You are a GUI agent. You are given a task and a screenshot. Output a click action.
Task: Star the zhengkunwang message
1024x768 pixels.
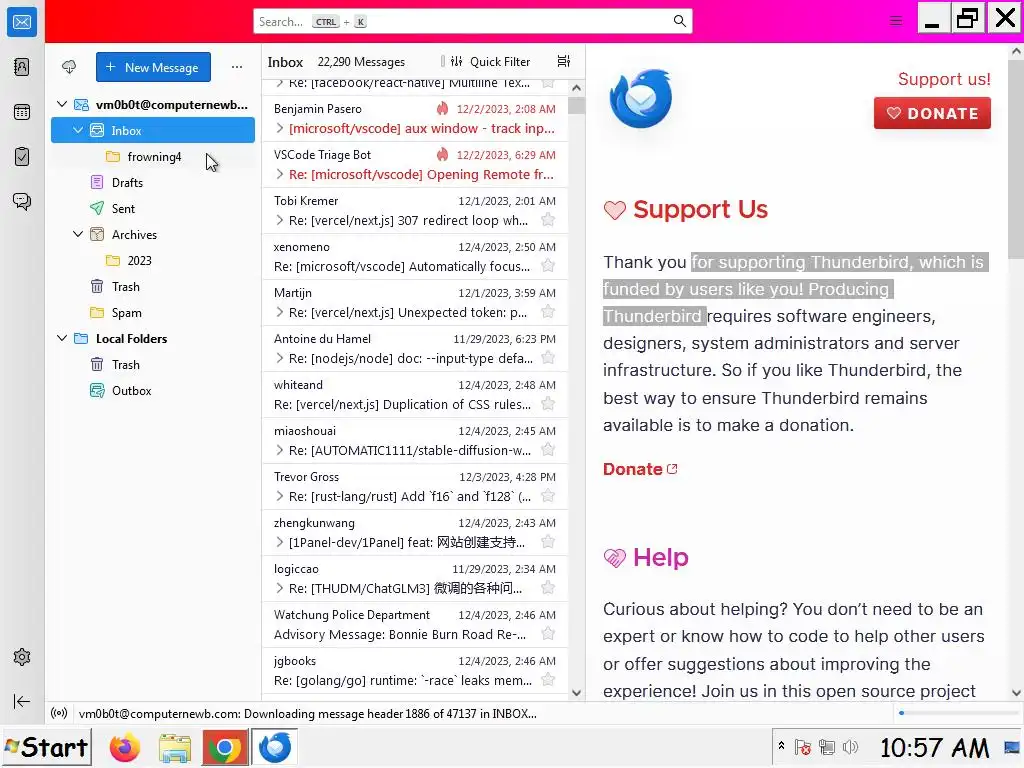pos(548,542)
